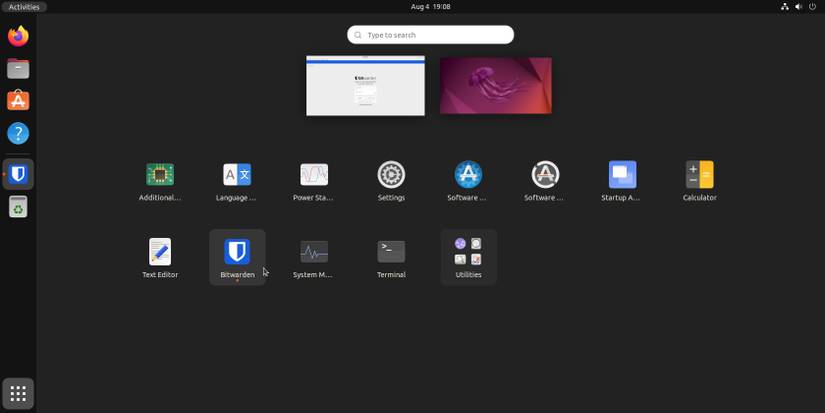Open the Calculator app
This screenshot has height=413, width=825.
click(699, 180)
